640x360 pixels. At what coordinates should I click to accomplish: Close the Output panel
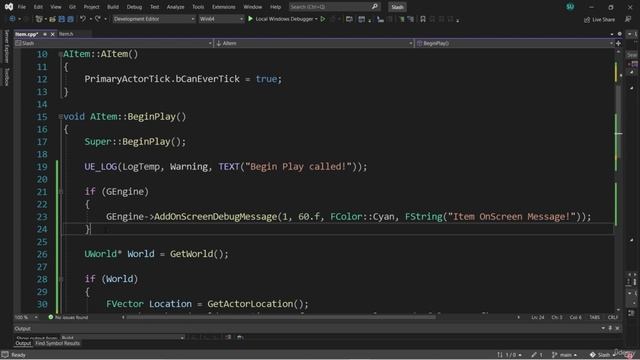(x=617, y=328)
